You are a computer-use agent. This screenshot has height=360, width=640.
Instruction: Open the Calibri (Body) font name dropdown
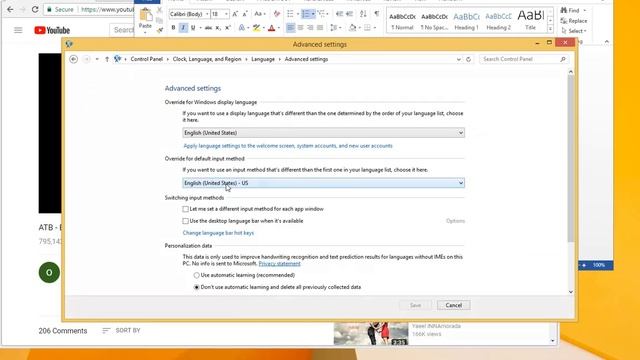tap(207, 14)
